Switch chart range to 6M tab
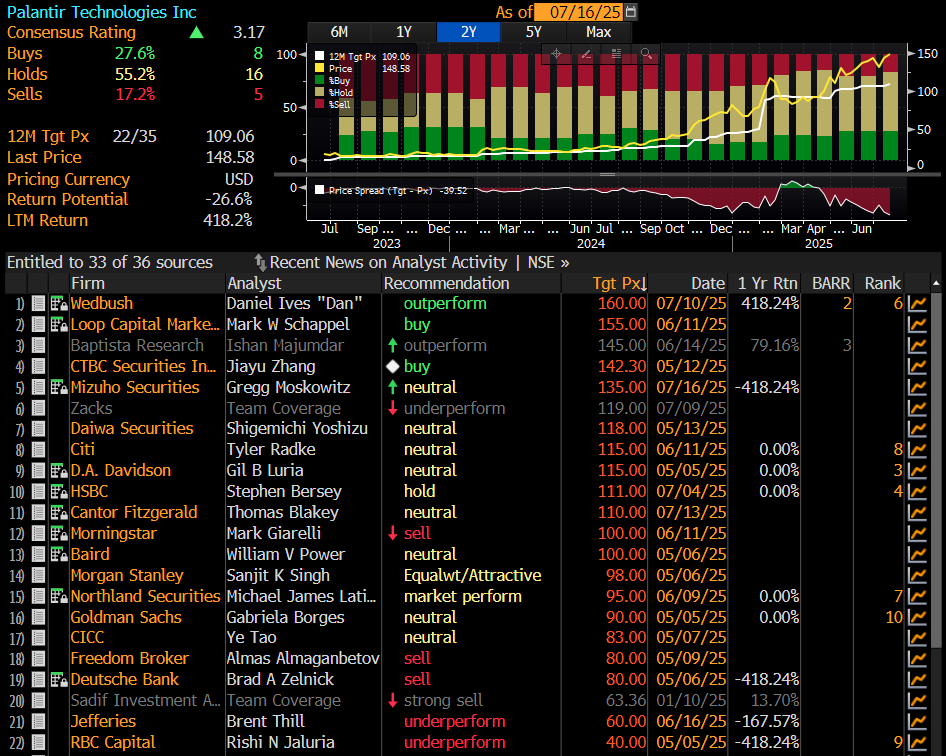Image resolution: width=946 pixels, height=756 pixels. pos(339,32)
